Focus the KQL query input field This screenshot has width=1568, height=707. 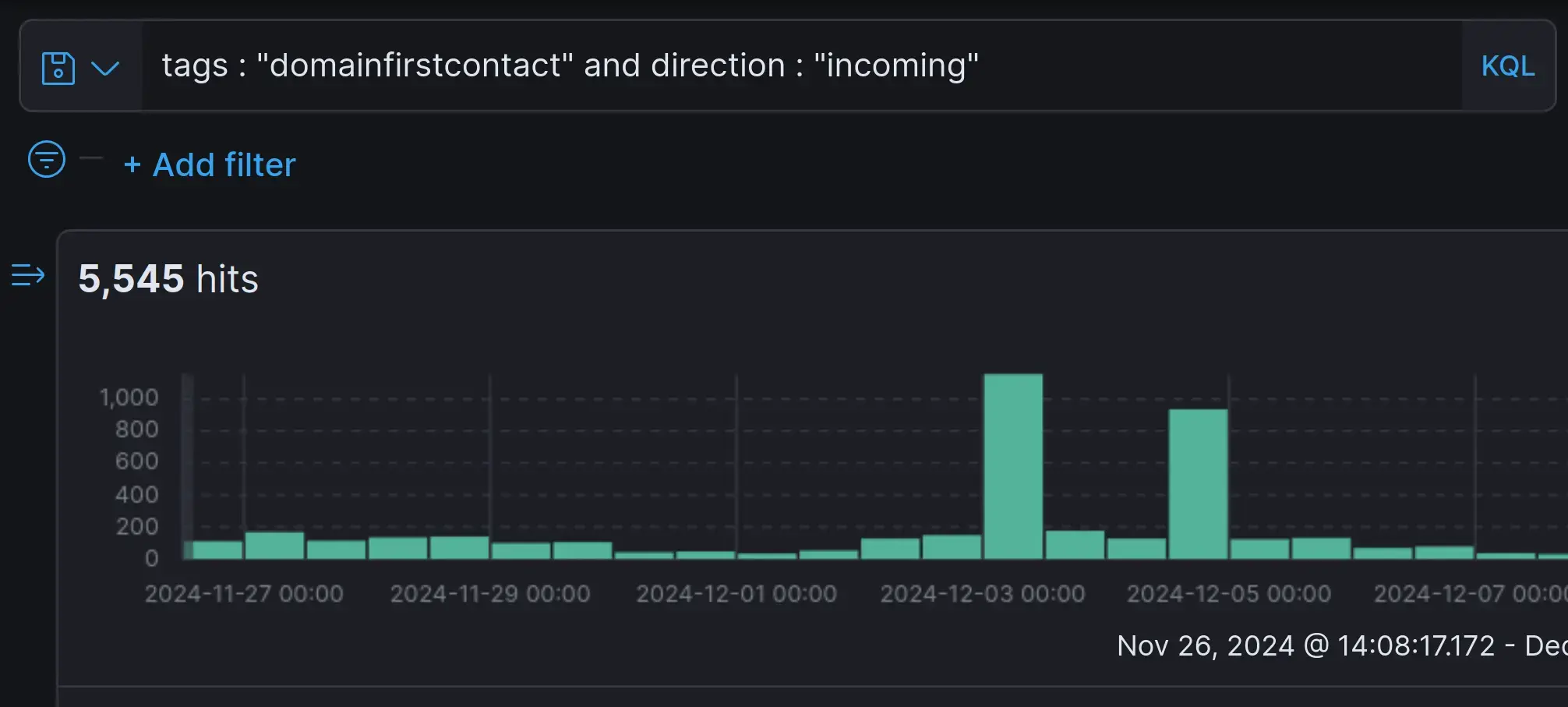(x=1169, y=66)
